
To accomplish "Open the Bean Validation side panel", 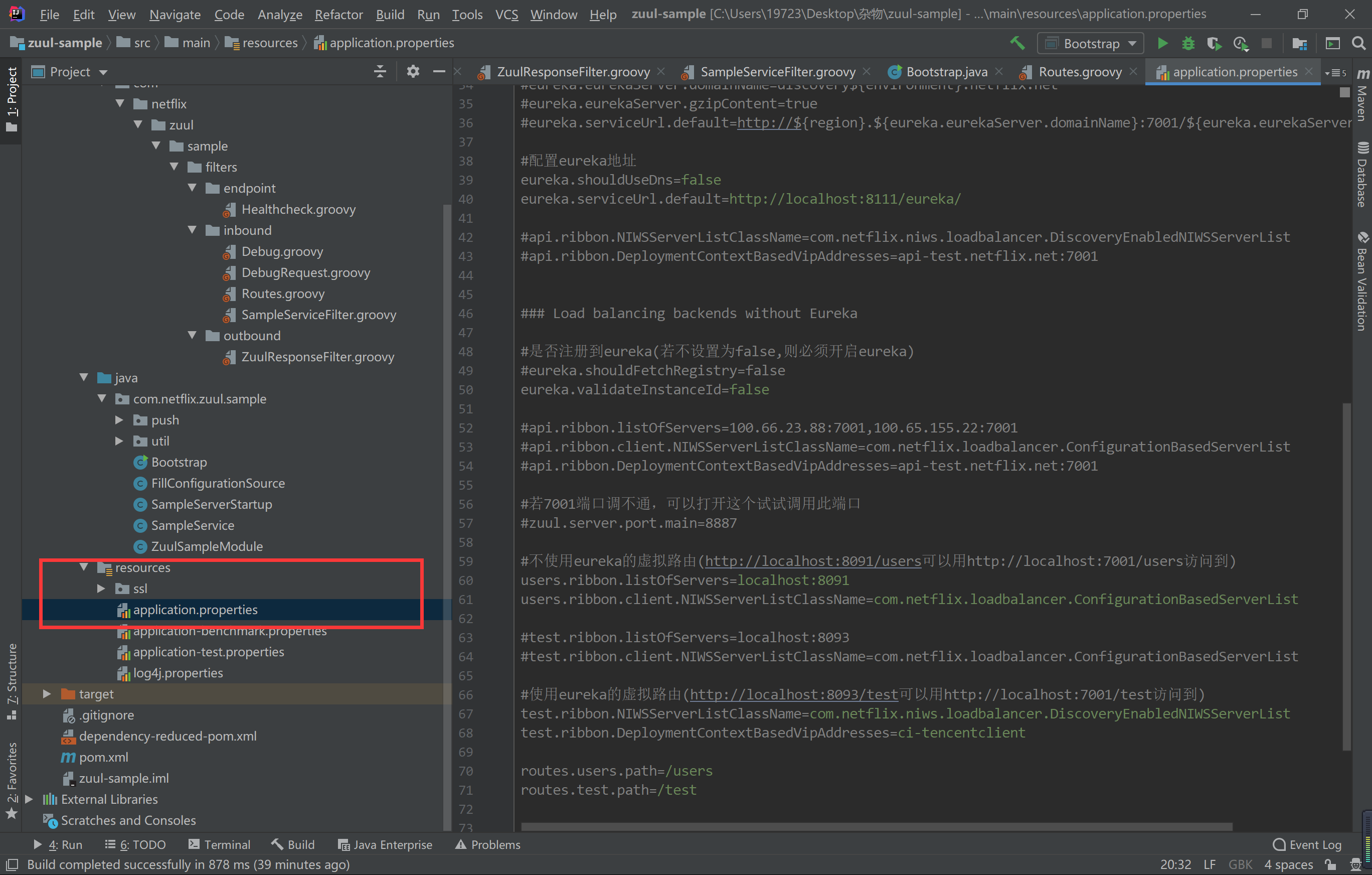I will point(1362,280).
